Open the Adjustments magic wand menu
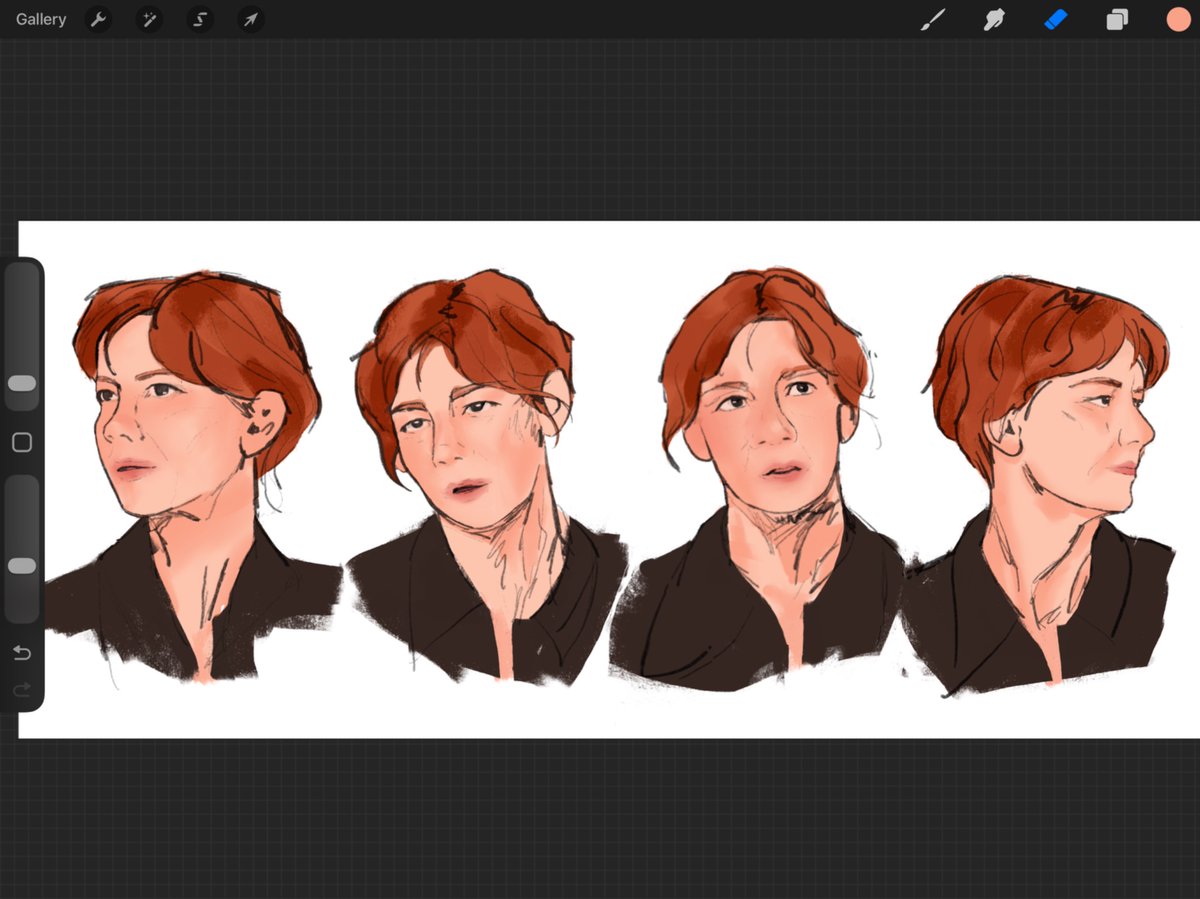Image resolution: width=1200 pixels, height=899 pixels. click(x=149, y=19)
